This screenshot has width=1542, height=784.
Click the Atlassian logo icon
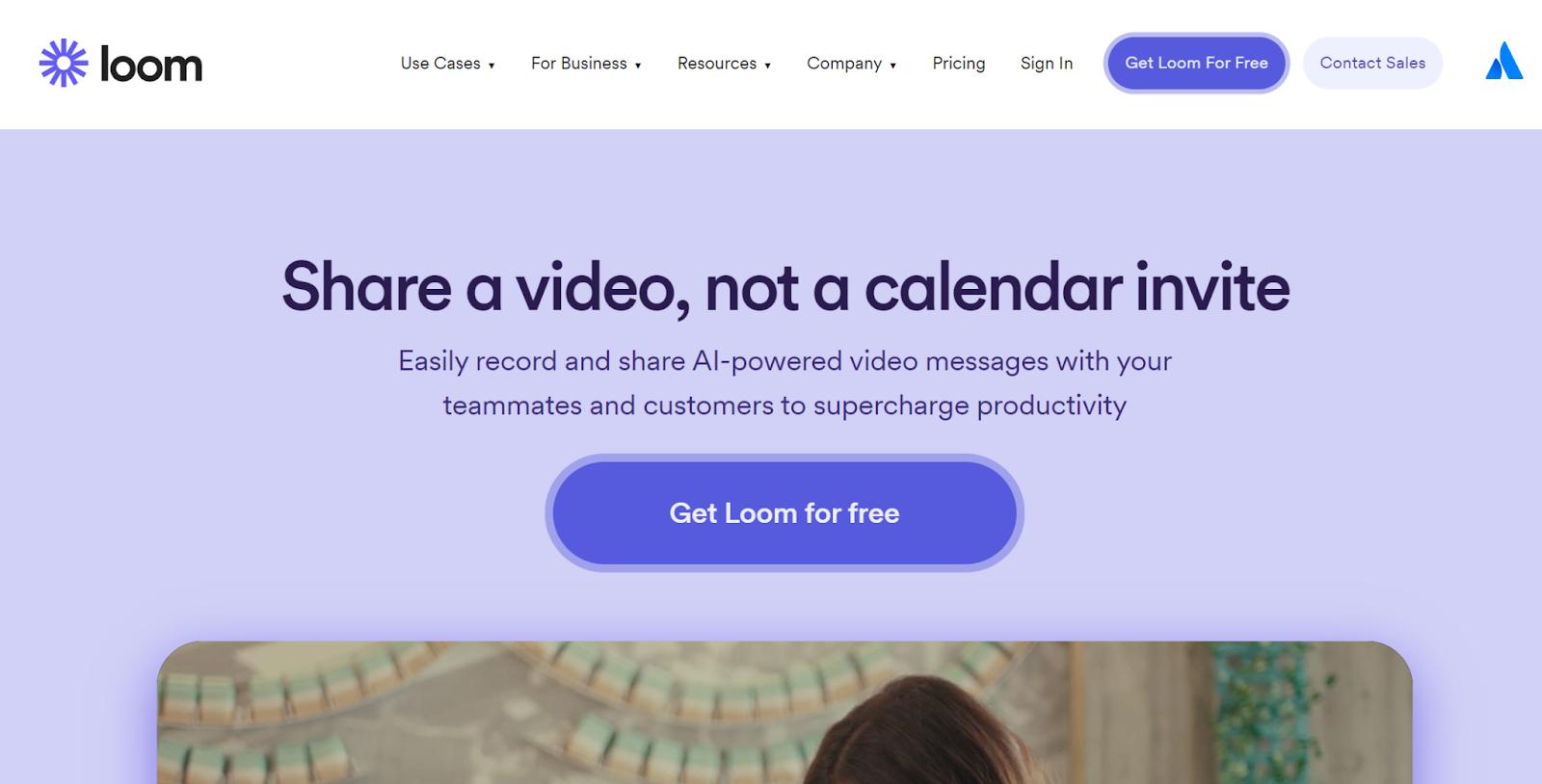tap(1504, 61)
